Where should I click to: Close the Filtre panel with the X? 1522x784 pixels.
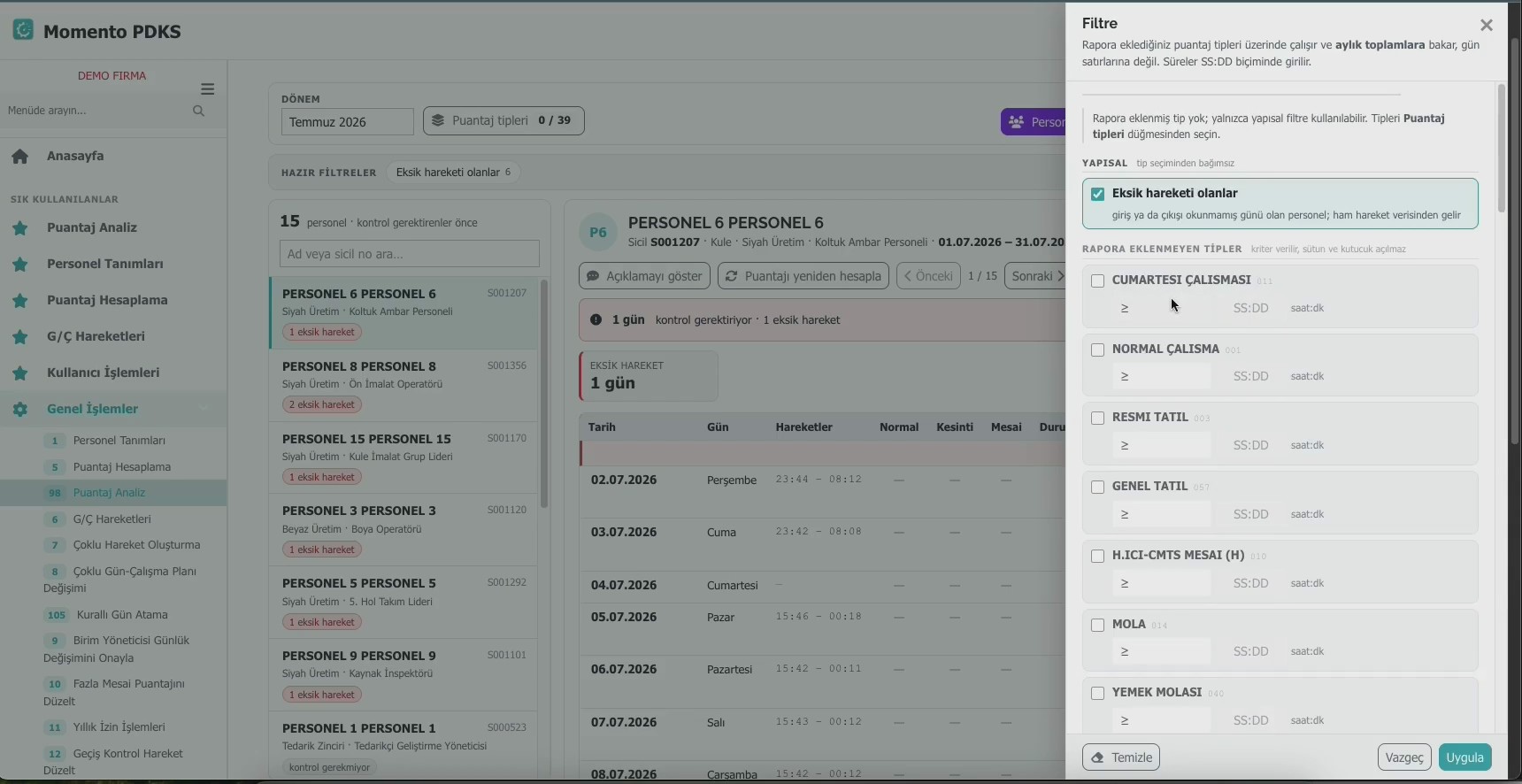[1487, 26]
